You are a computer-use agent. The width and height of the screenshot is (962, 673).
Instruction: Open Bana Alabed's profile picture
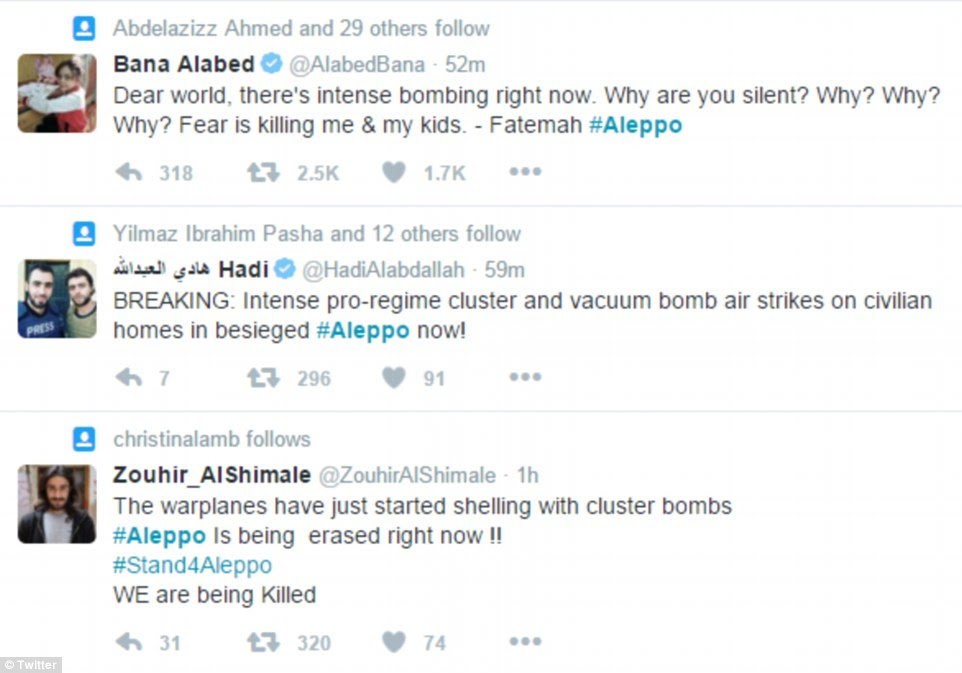click(x=57, y=93)
